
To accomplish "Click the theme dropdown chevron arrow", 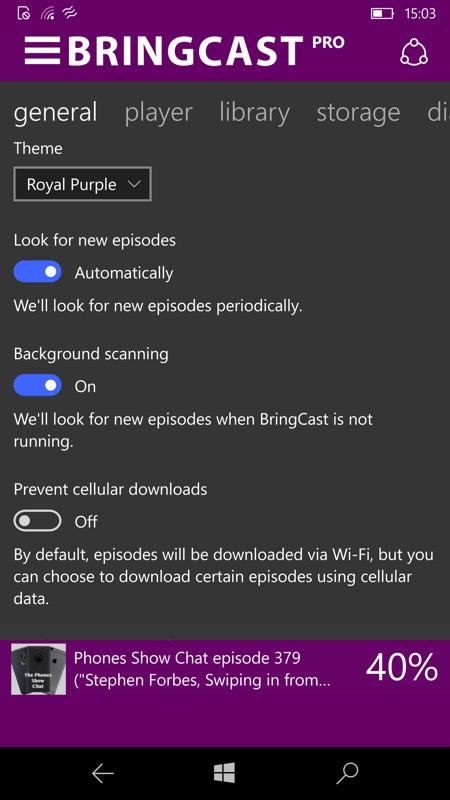I will 134,184.
